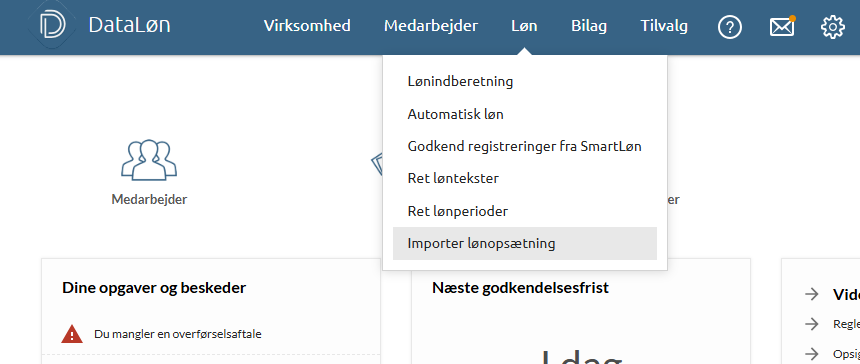
Task: Select Godkend registreringer fra SmartLøn
Action: tap(525, 146)
